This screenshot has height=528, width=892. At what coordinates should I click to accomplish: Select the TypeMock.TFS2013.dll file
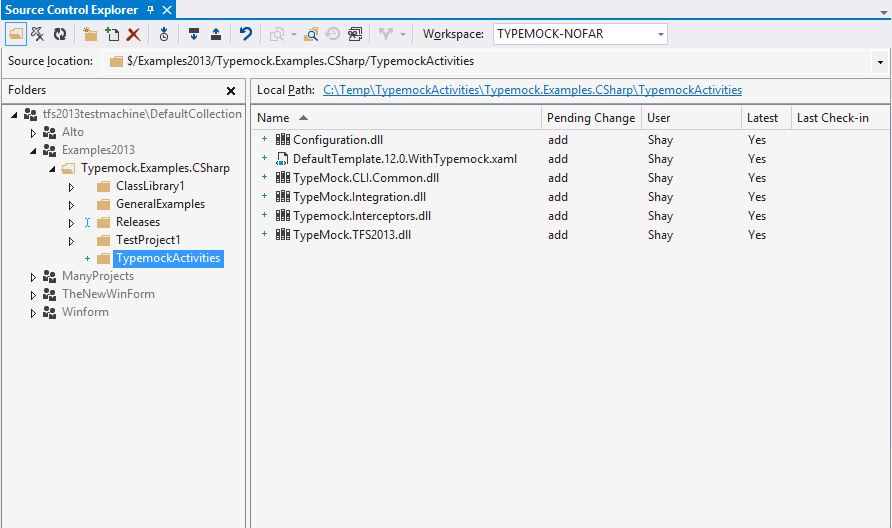[x=351, y=235]
